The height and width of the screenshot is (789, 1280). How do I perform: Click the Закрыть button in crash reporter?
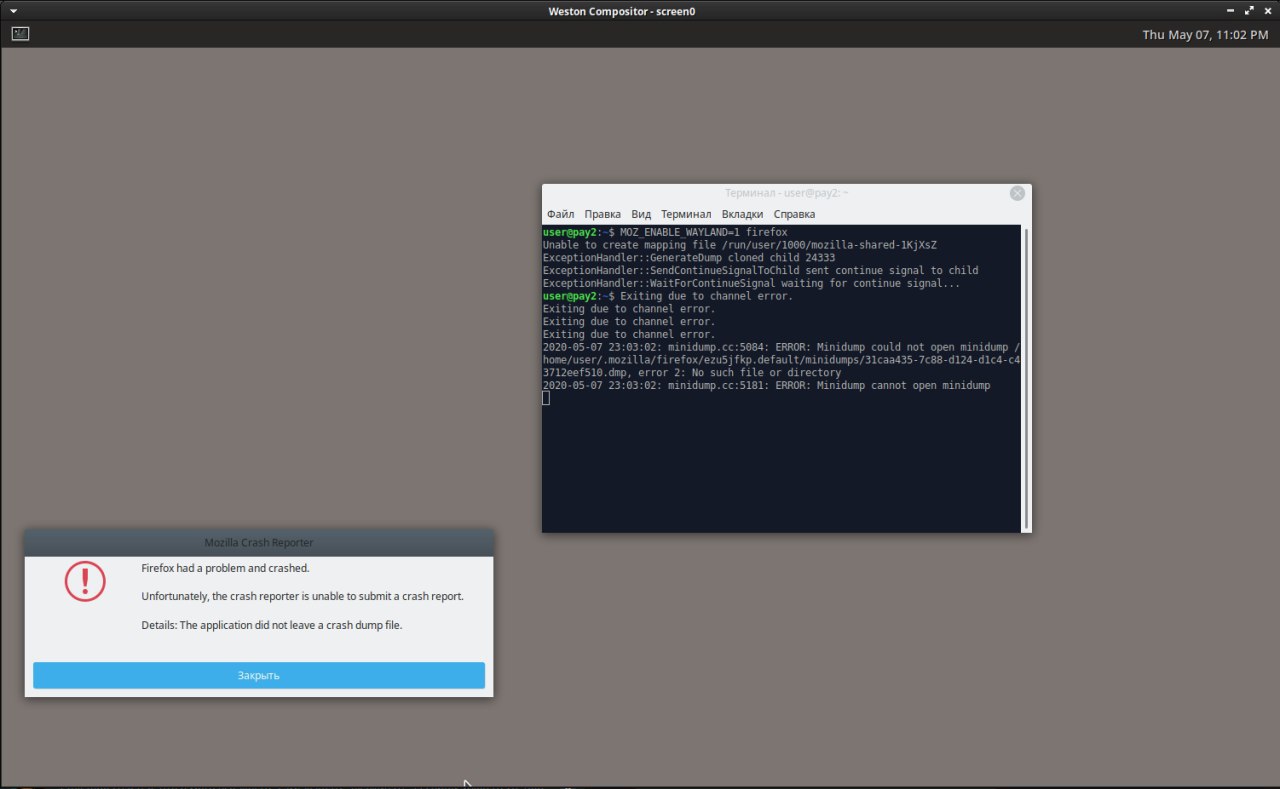[259, 675]
